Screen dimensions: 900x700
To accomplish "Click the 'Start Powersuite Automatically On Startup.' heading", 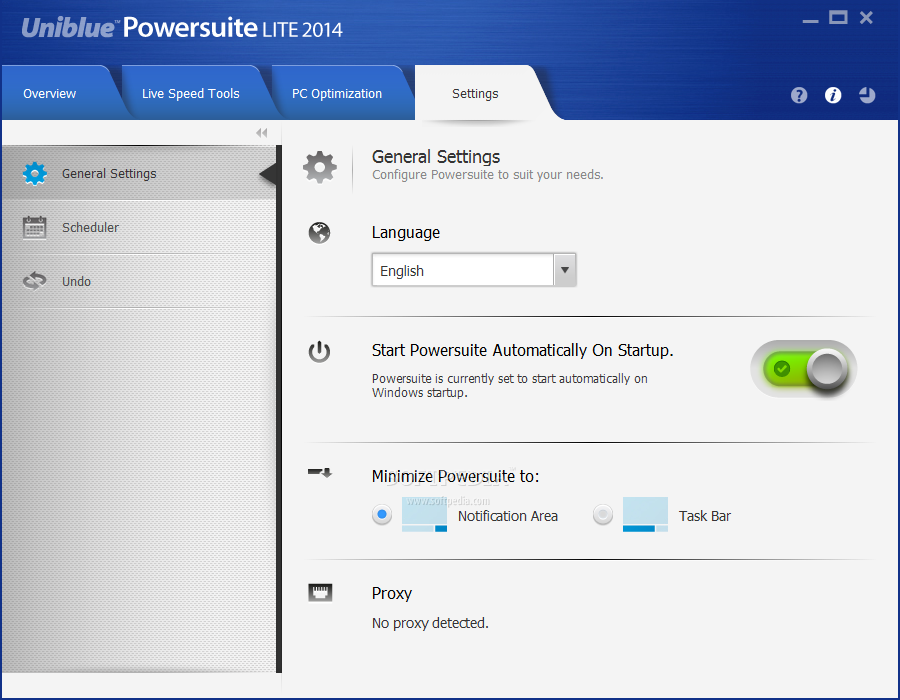I will click(522, 350).
